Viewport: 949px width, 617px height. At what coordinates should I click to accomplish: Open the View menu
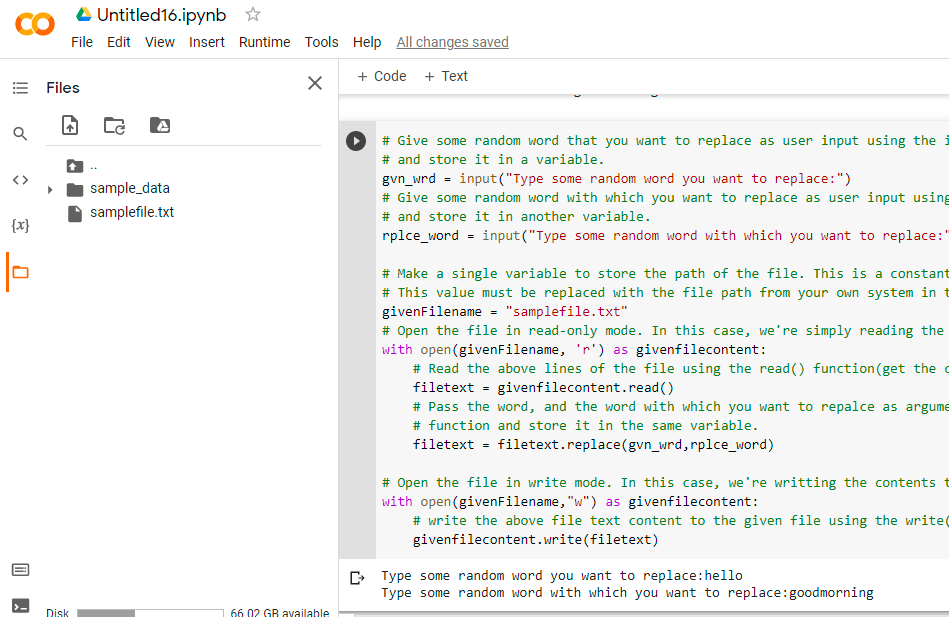coord(160,42)
